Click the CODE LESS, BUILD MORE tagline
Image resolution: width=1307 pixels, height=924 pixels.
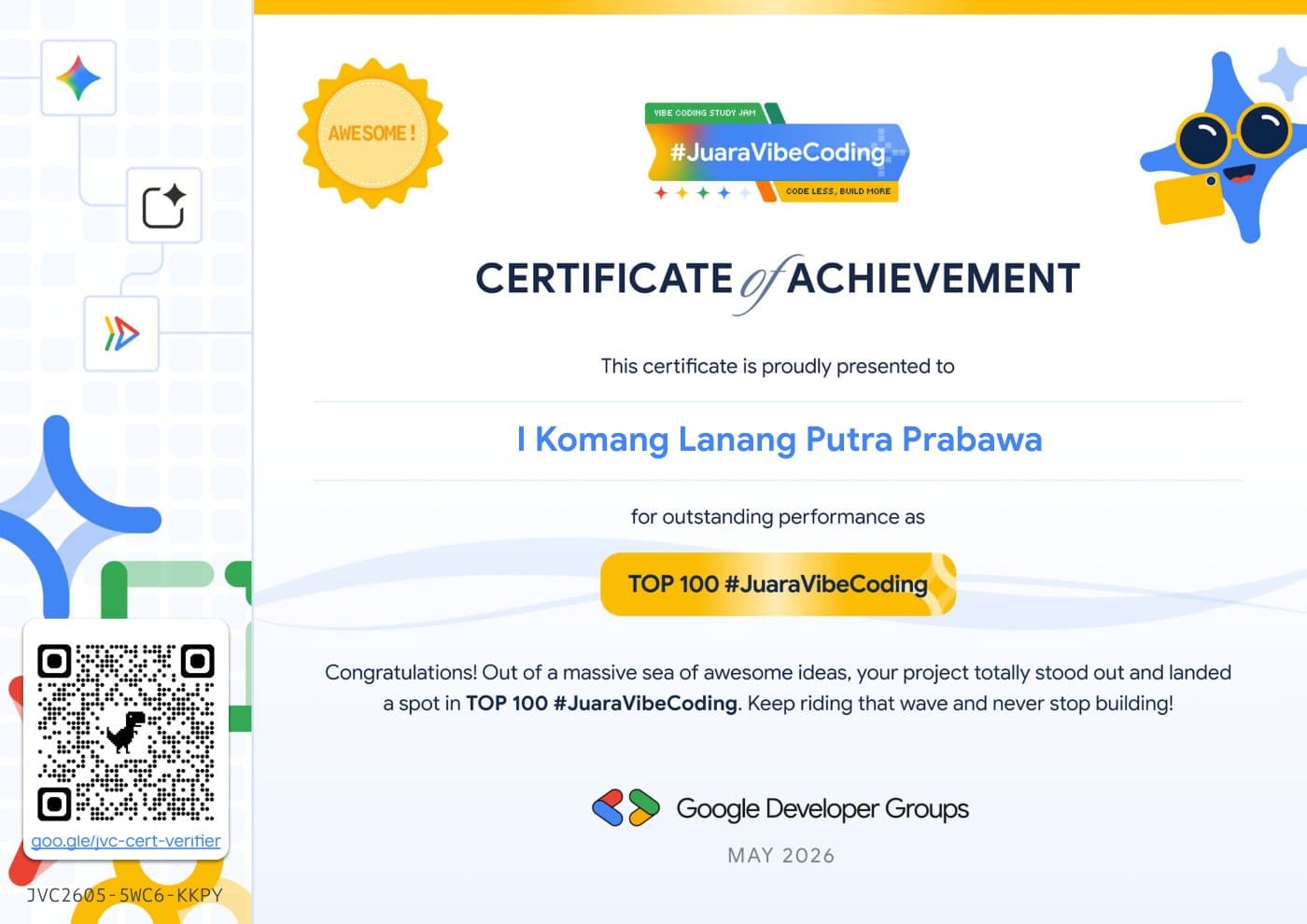coord(838,191)
